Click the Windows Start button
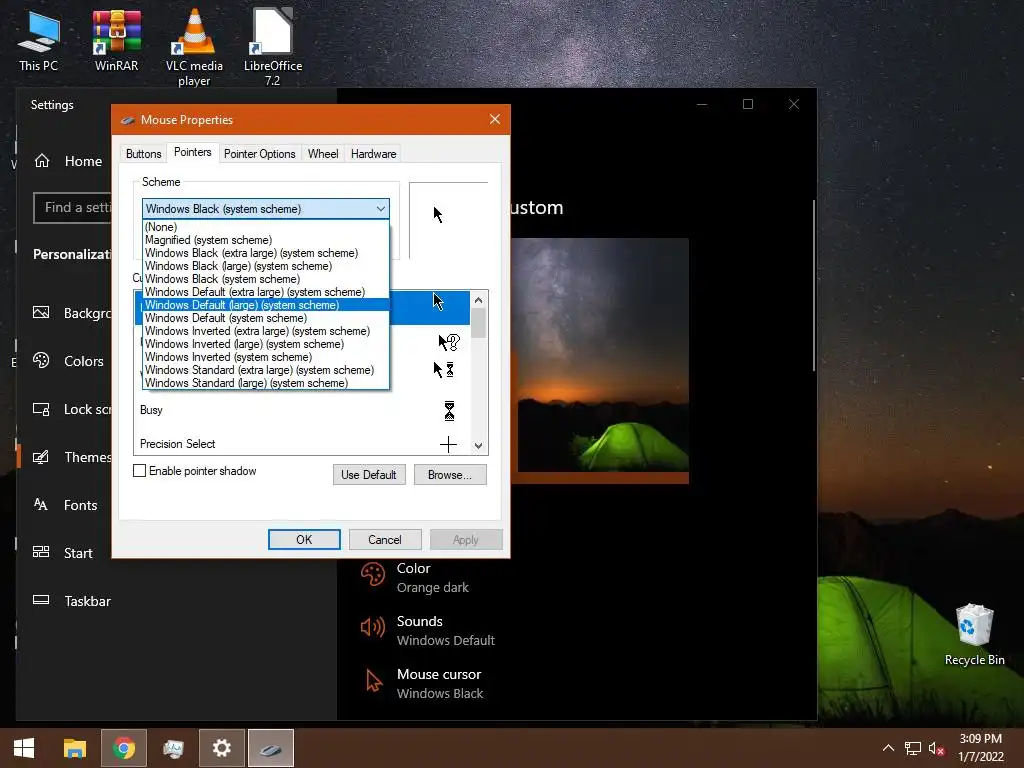 click(24, 748)
